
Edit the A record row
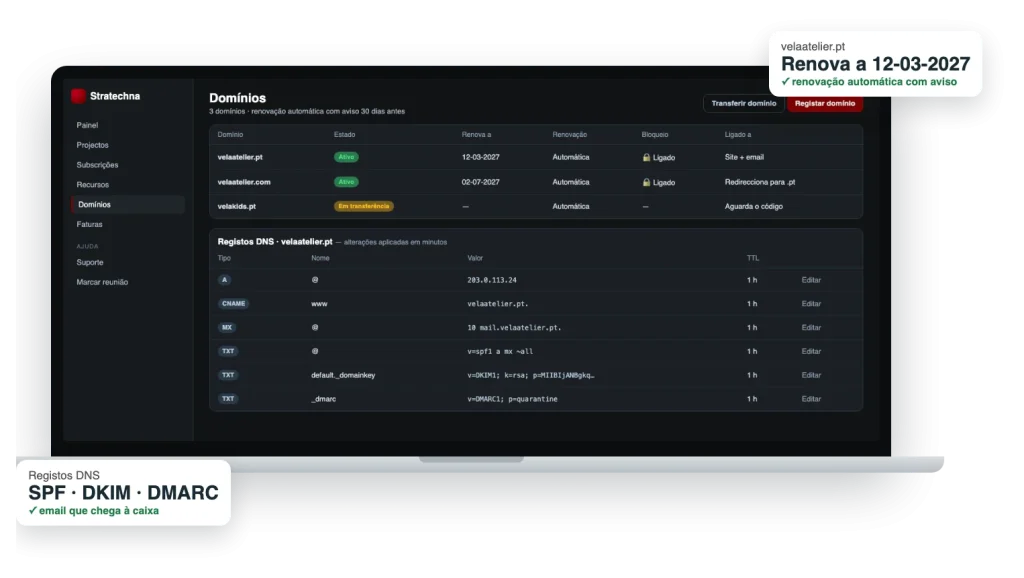click(x=811, y=280)
